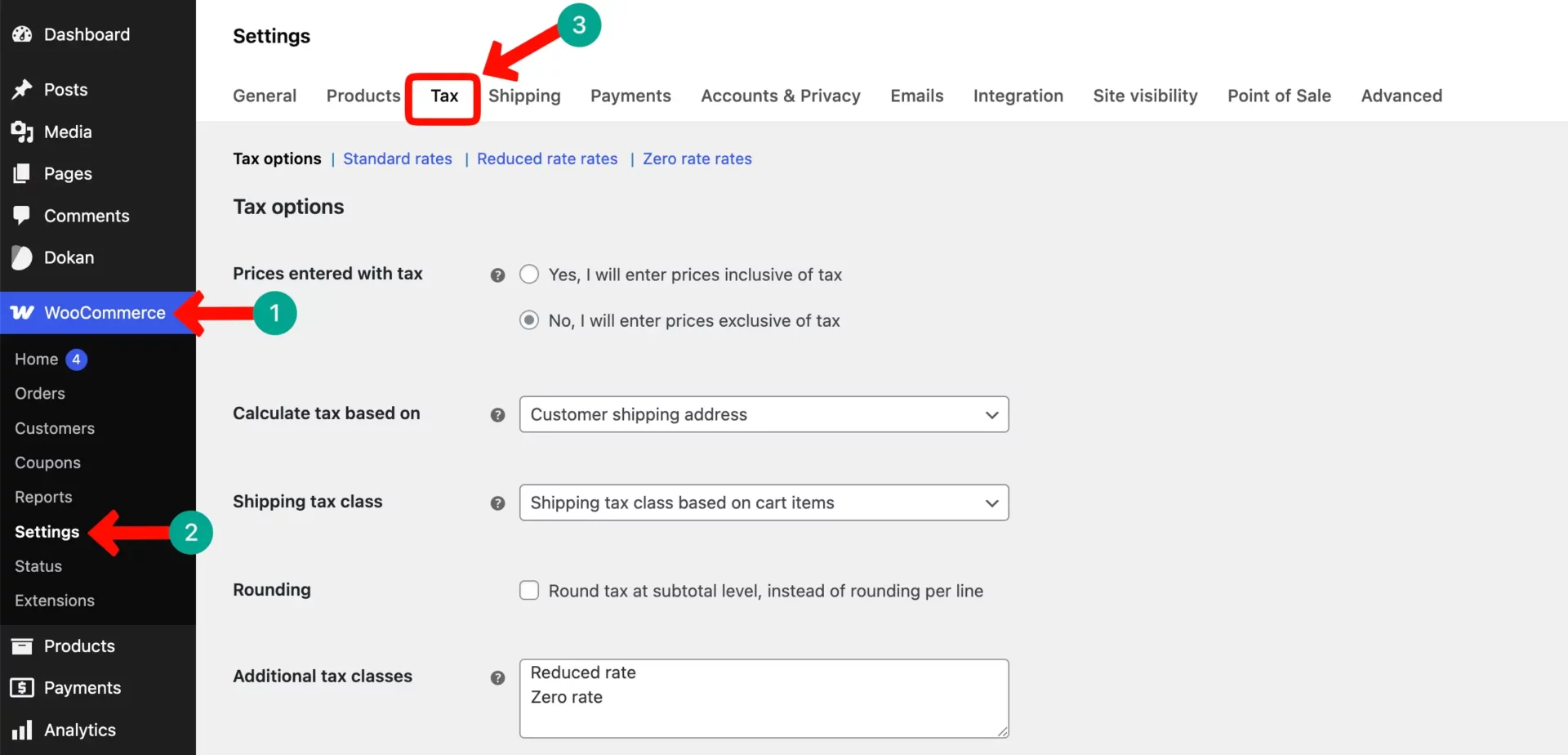The width and height of the screenshot is (1568, 755).
Task: Click the Media library icon
Action: pyautogui.click(x=22, y=132)
